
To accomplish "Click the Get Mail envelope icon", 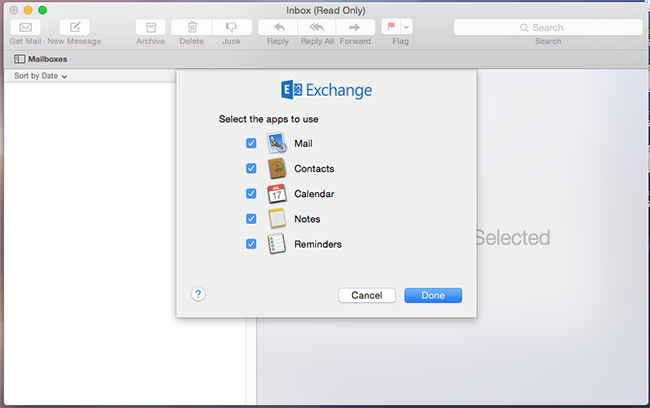I will [x=25, y=27].
